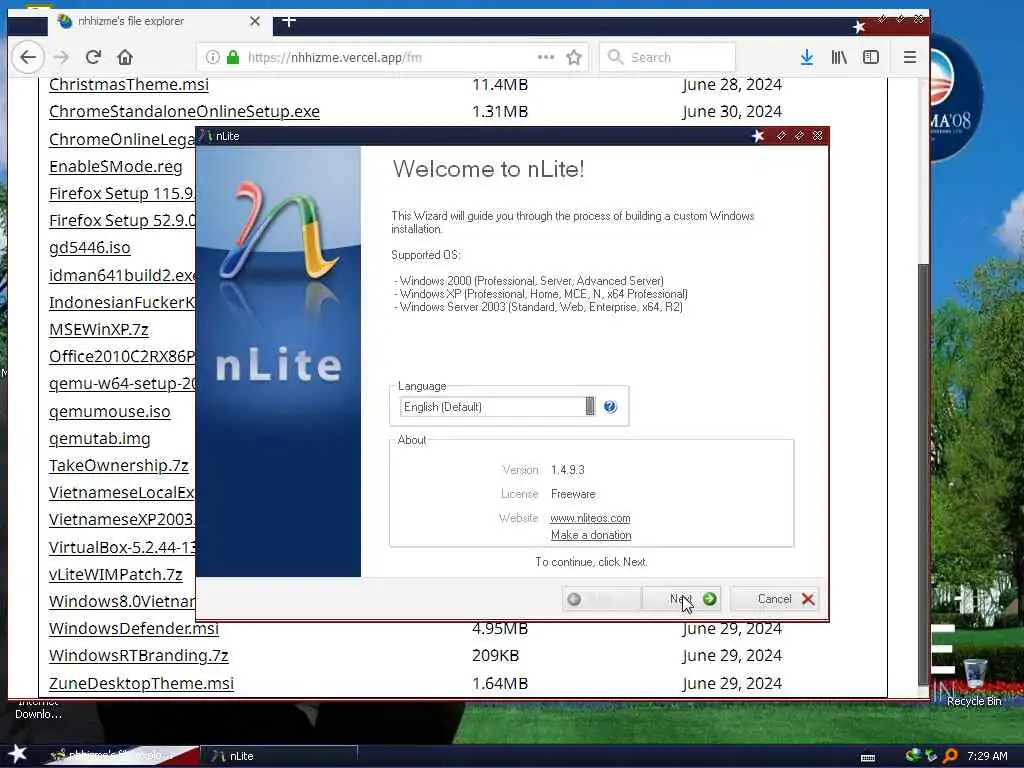Go back with the Firefox back arrow
The height and width of the screenshot is (768, 1024).
[28, 57]
